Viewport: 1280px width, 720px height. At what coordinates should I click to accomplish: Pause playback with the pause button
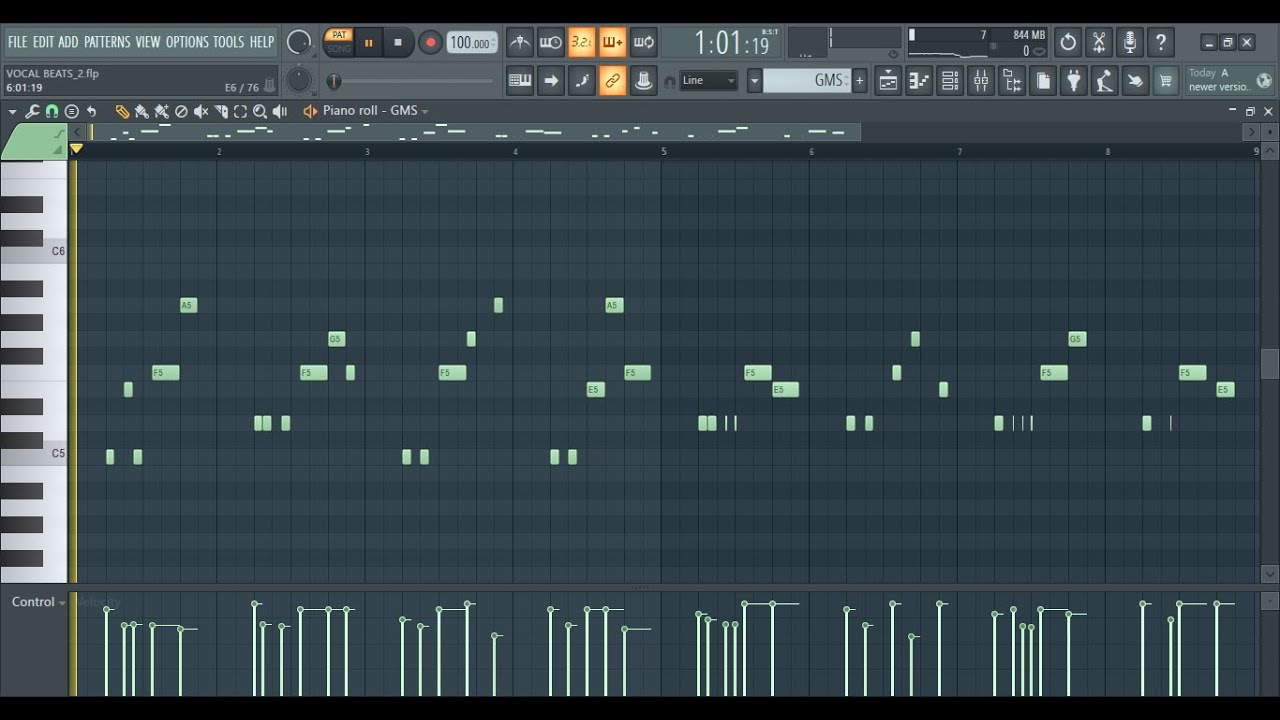click(x=368, y=42)
